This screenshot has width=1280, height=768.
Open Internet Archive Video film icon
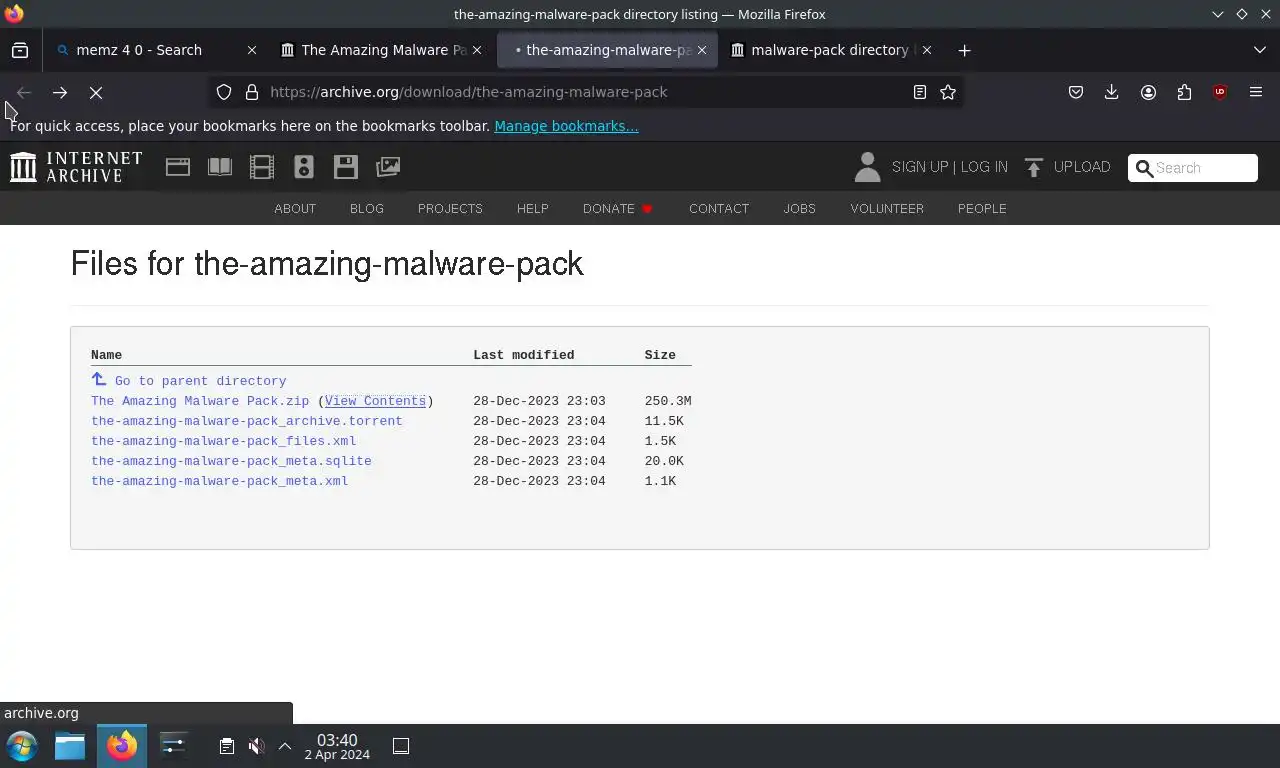click(262, 167)
